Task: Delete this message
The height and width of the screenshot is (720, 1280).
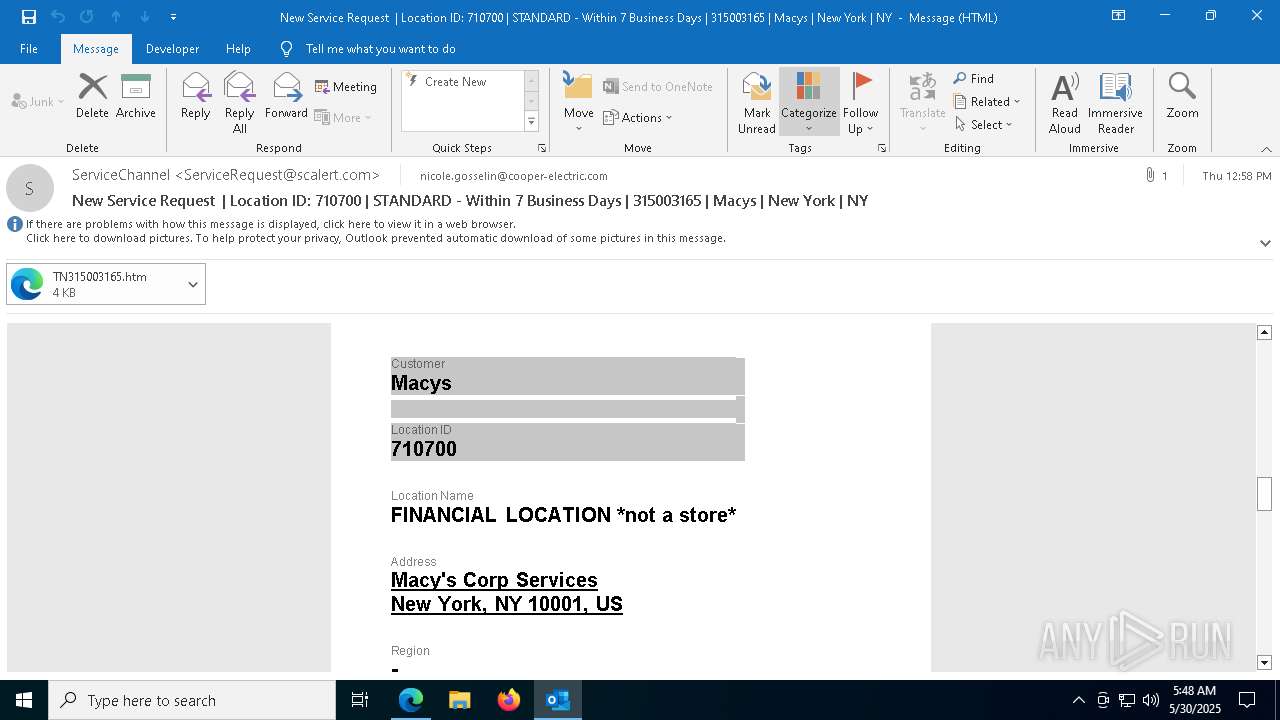Action: pos(92,96)
